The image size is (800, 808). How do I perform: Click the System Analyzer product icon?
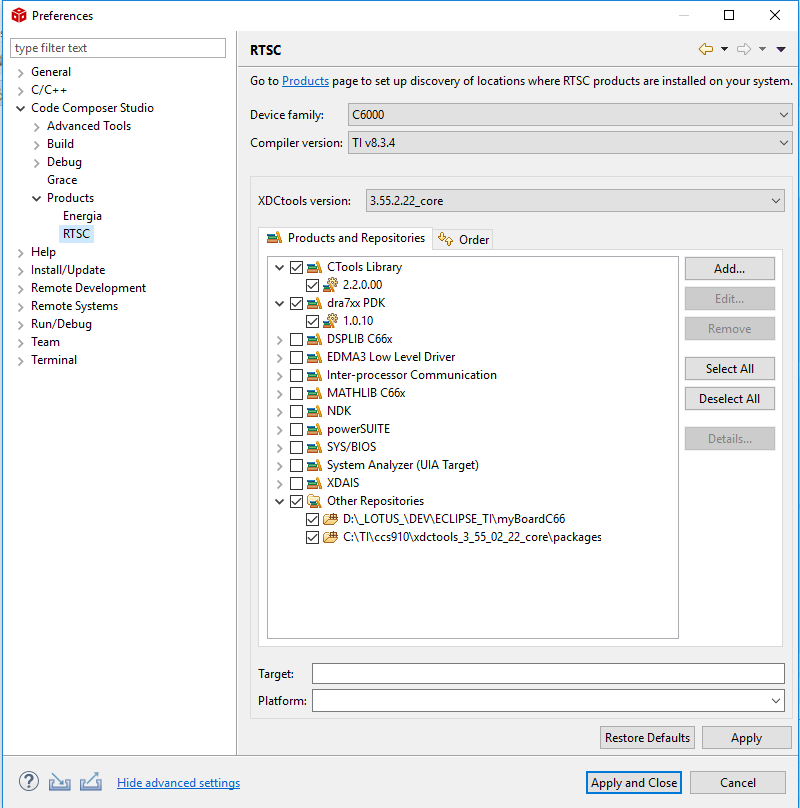(314, 465)
